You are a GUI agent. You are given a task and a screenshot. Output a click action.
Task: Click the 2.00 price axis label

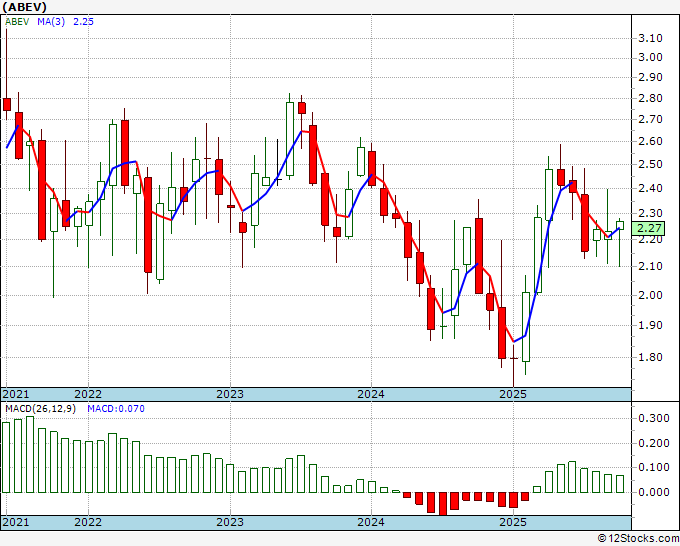[x=650, y=295]
